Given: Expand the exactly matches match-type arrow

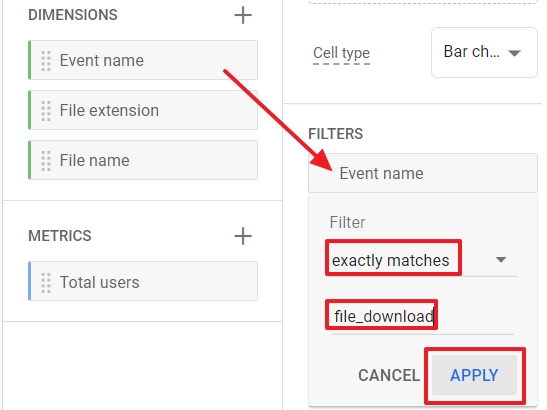Looking at the screenshot, I should pos(501,260).
